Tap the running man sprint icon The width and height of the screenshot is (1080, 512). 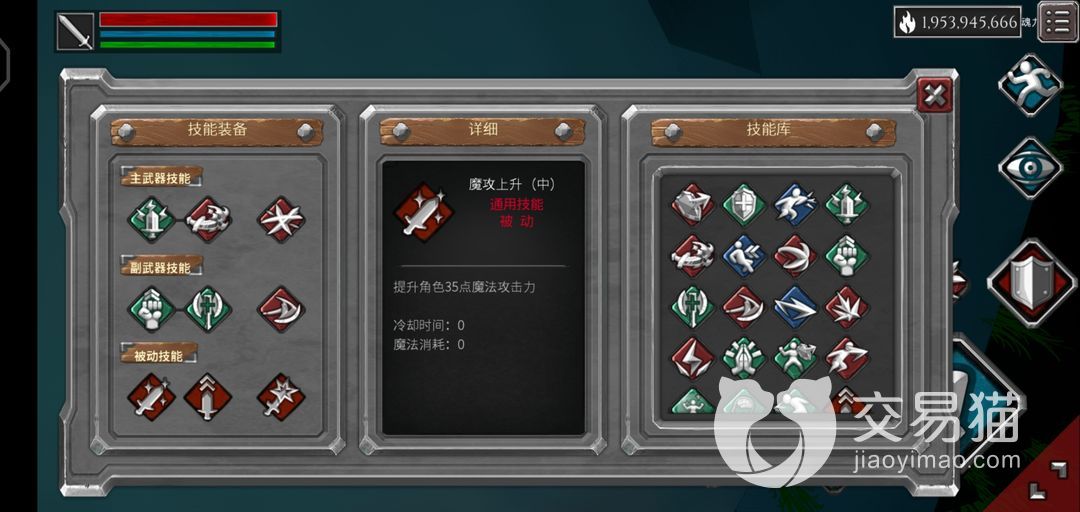(x=1030, y=85)
